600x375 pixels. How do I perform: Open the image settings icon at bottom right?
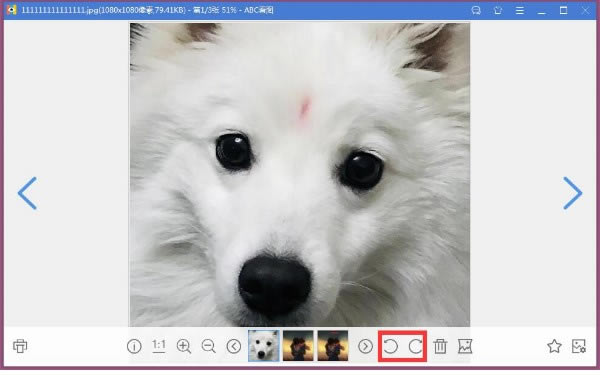click(x=579, y=346)
